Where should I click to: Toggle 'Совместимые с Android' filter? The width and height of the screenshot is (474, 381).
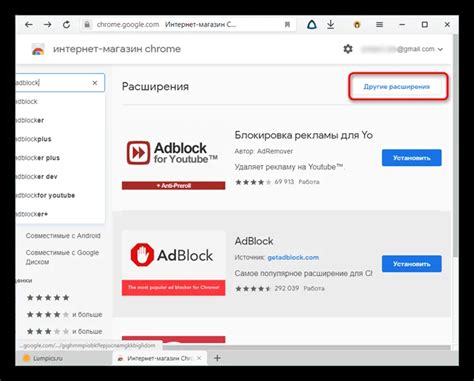(63, 236)
